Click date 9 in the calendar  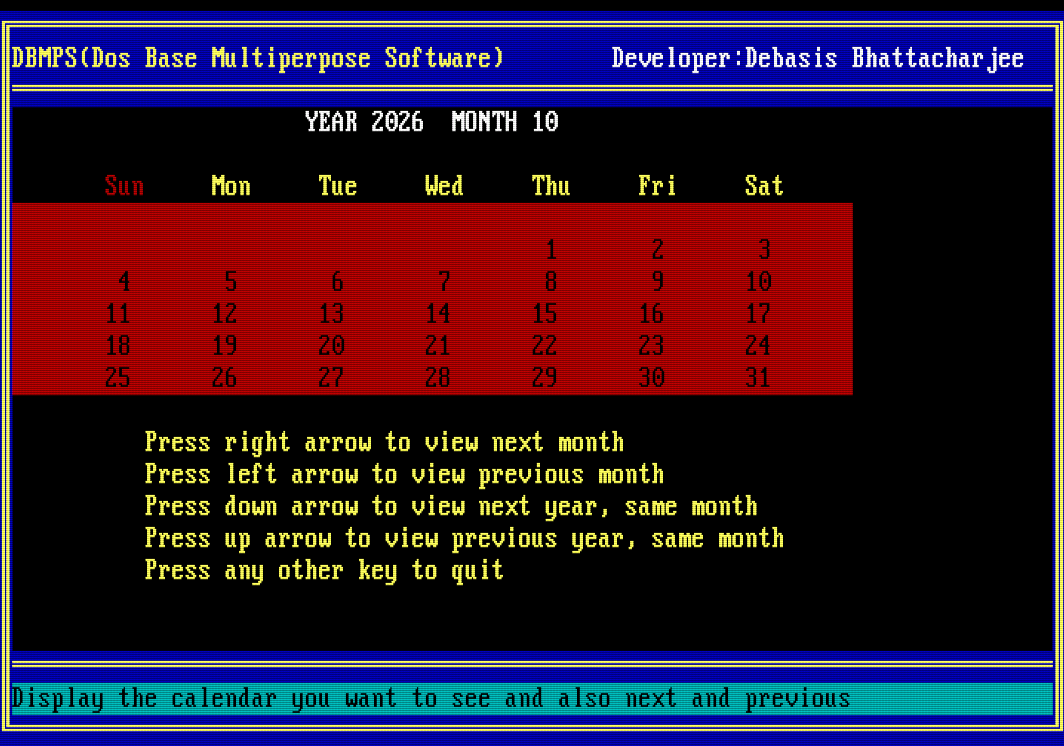pyautogui.click(x=658, y=282)
